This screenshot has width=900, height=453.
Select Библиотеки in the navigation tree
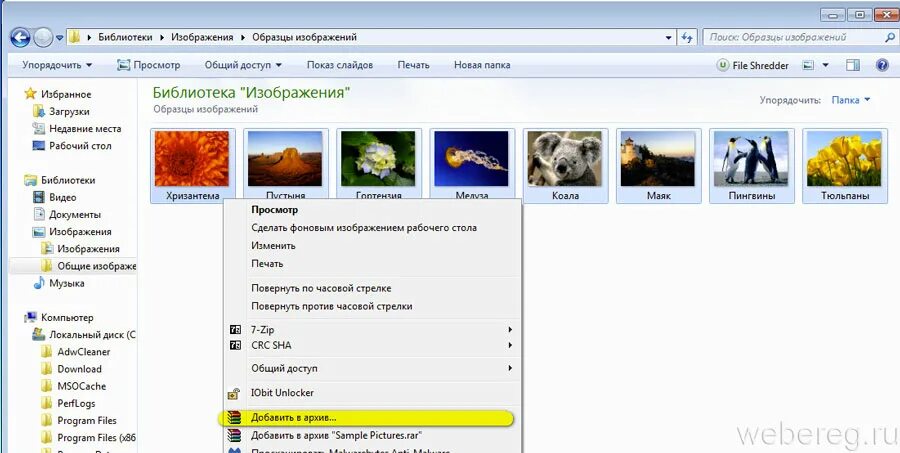coord(60,180)
